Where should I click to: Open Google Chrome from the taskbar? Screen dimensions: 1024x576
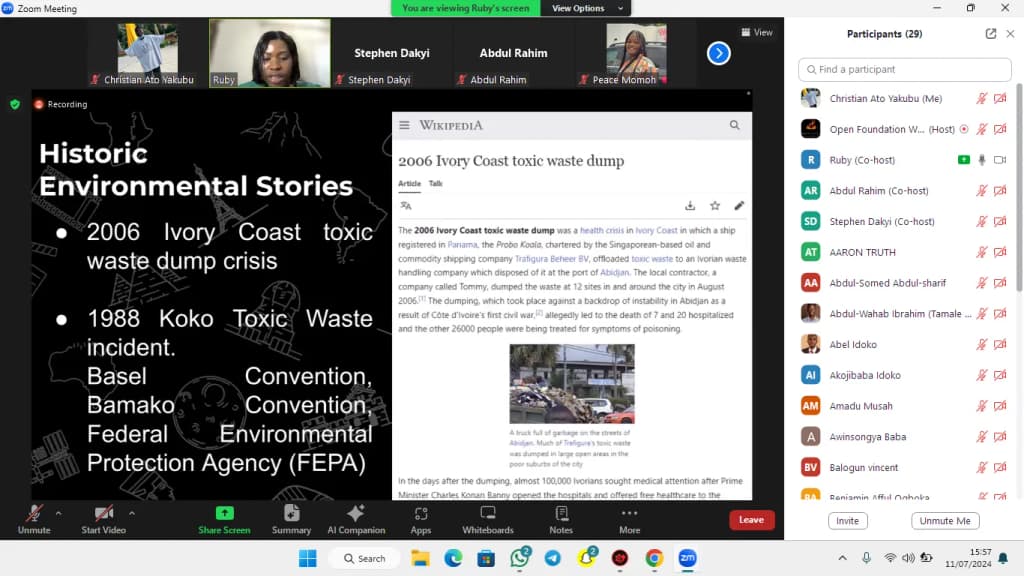(x=654, y=558)
